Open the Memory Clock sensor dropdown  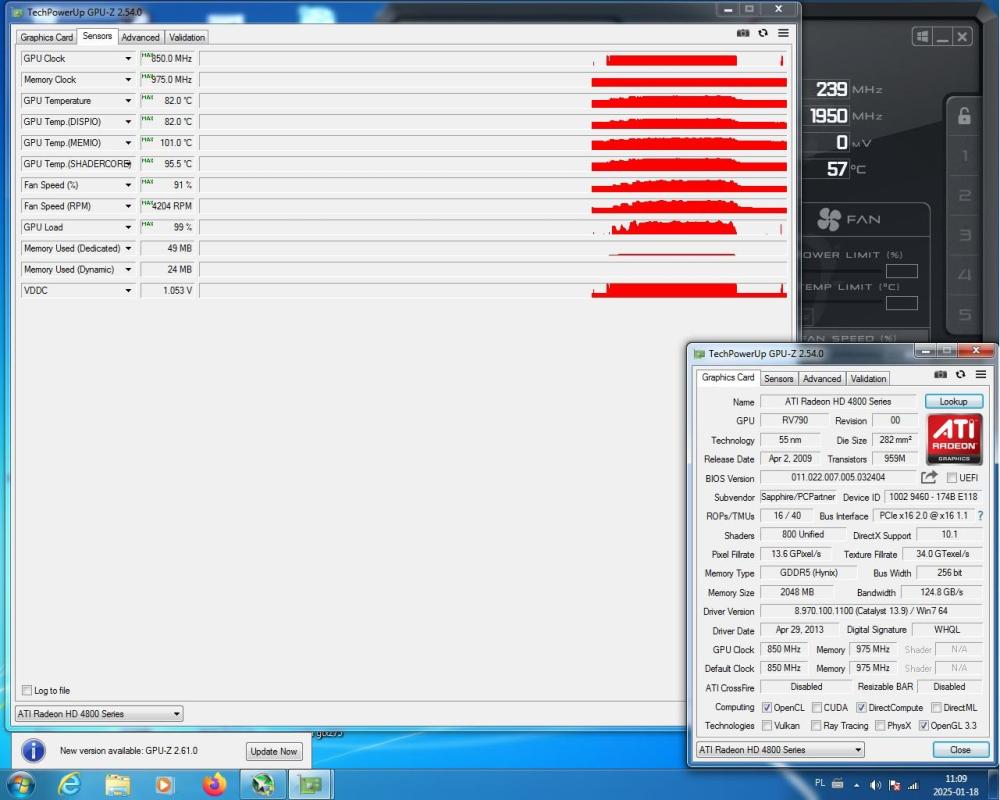(x=128, y=80)
